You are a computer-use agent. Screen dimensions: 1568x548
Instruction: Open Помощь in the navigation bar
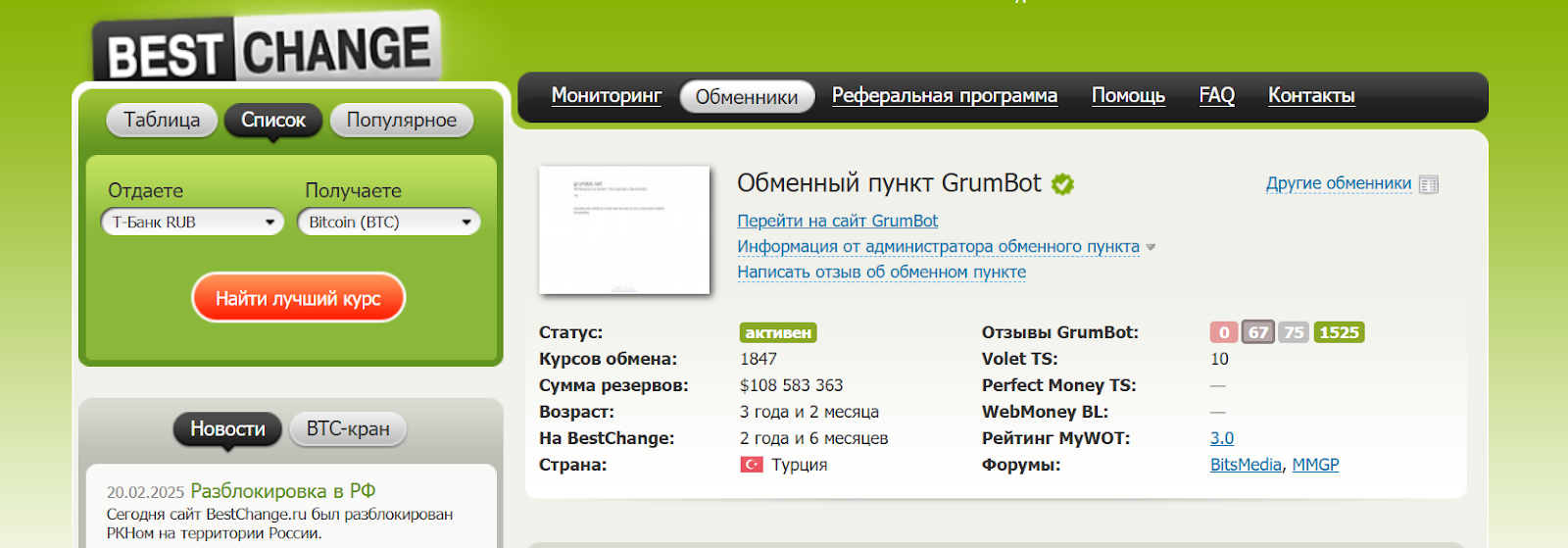coord(1128,96)
